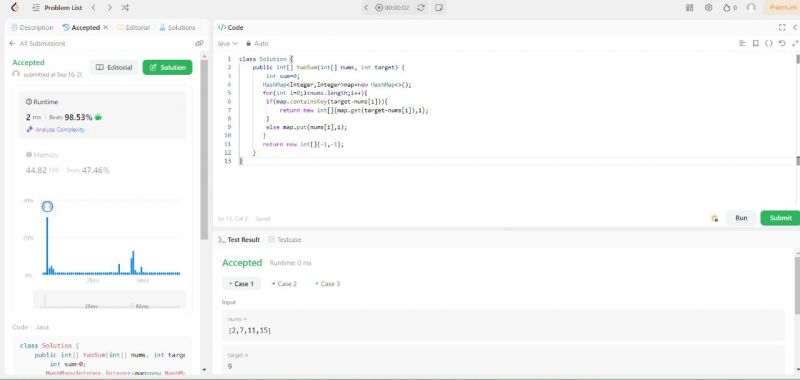
Task: Open the Java language dropdown
Action: tap(228, 43)
